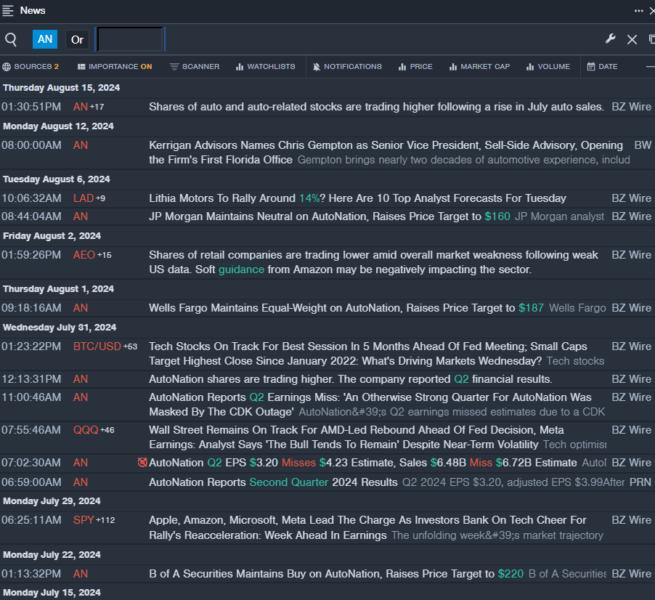
Task: Click LAD ticker on the 10:06:32AM row
Action: coord(83,198)
